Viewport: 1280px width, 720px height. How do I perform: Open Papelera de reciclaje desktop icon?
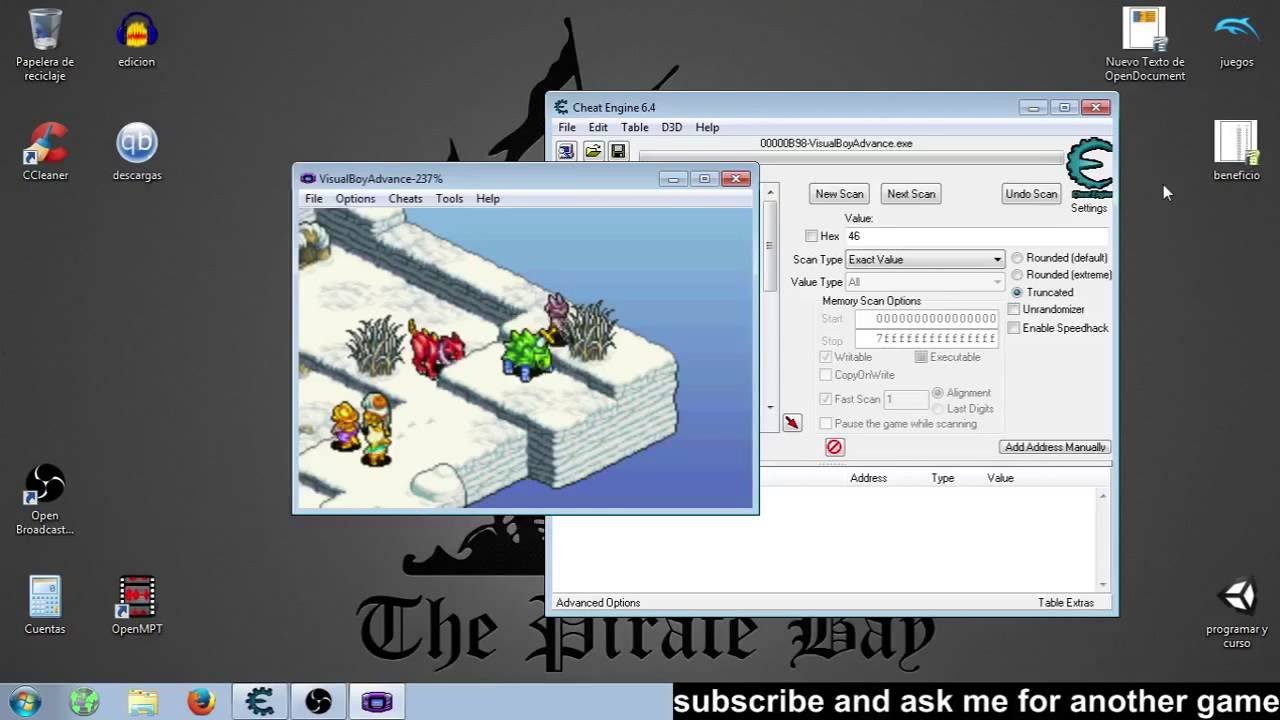(x=45, y=46)
